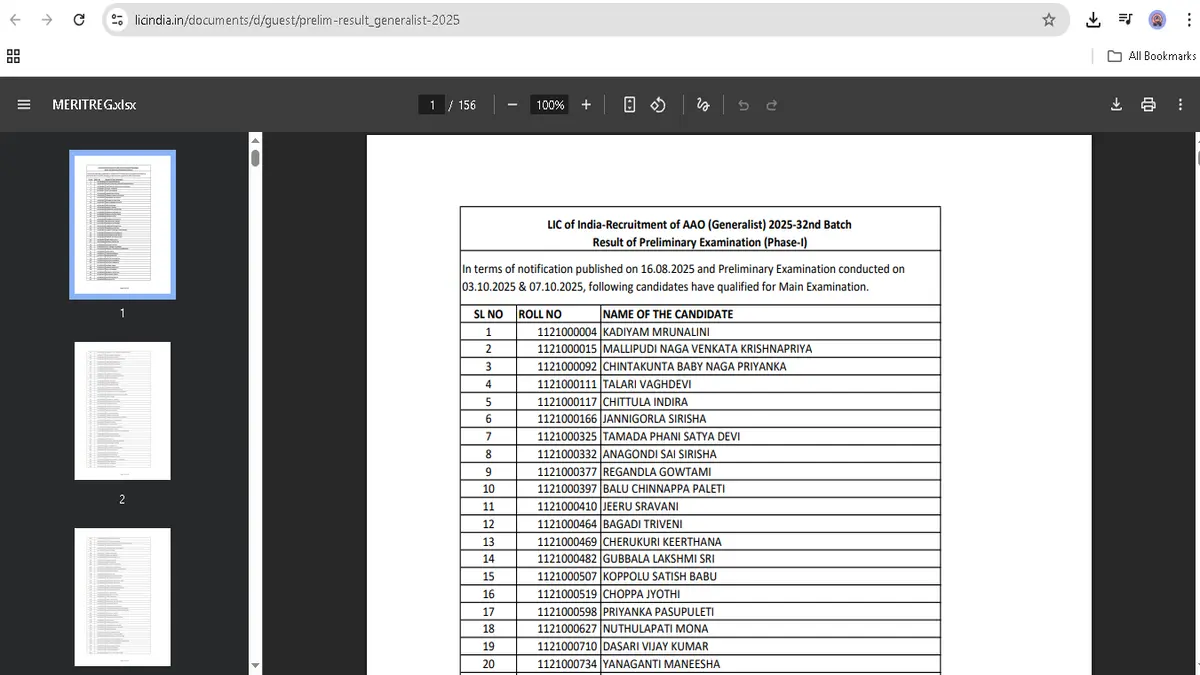Open Chrome's three-dot menu
This screenshot has width=1200, height=675.
(1189, 19)
